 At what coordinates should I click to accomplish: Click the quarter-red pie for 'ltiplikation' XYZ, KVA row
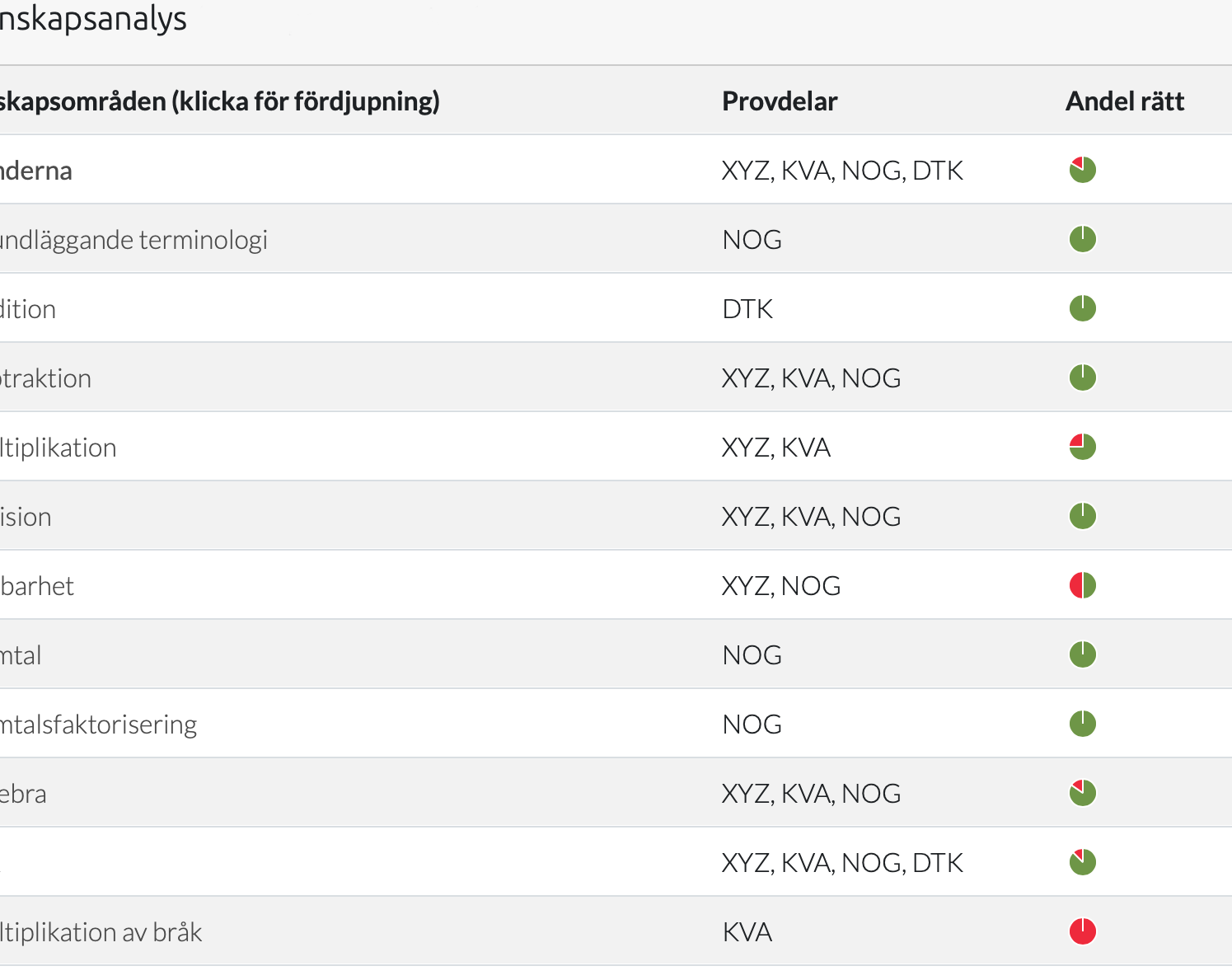click(x=1082, y=447)
